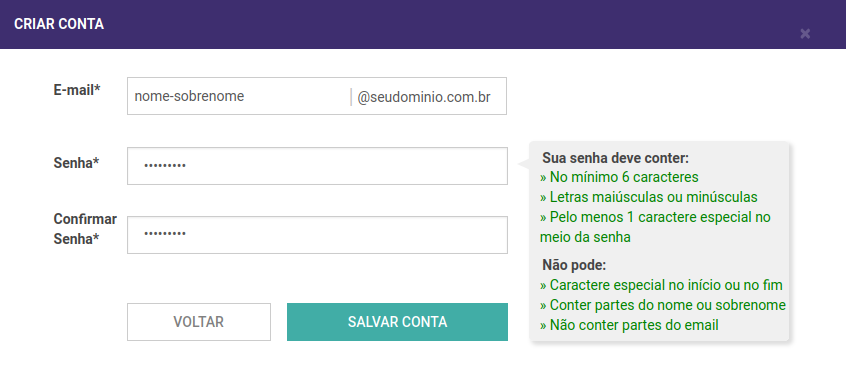Click the E-mail* field label
Viewport: 846px width, 366px height.
click(x=77, y=90)
